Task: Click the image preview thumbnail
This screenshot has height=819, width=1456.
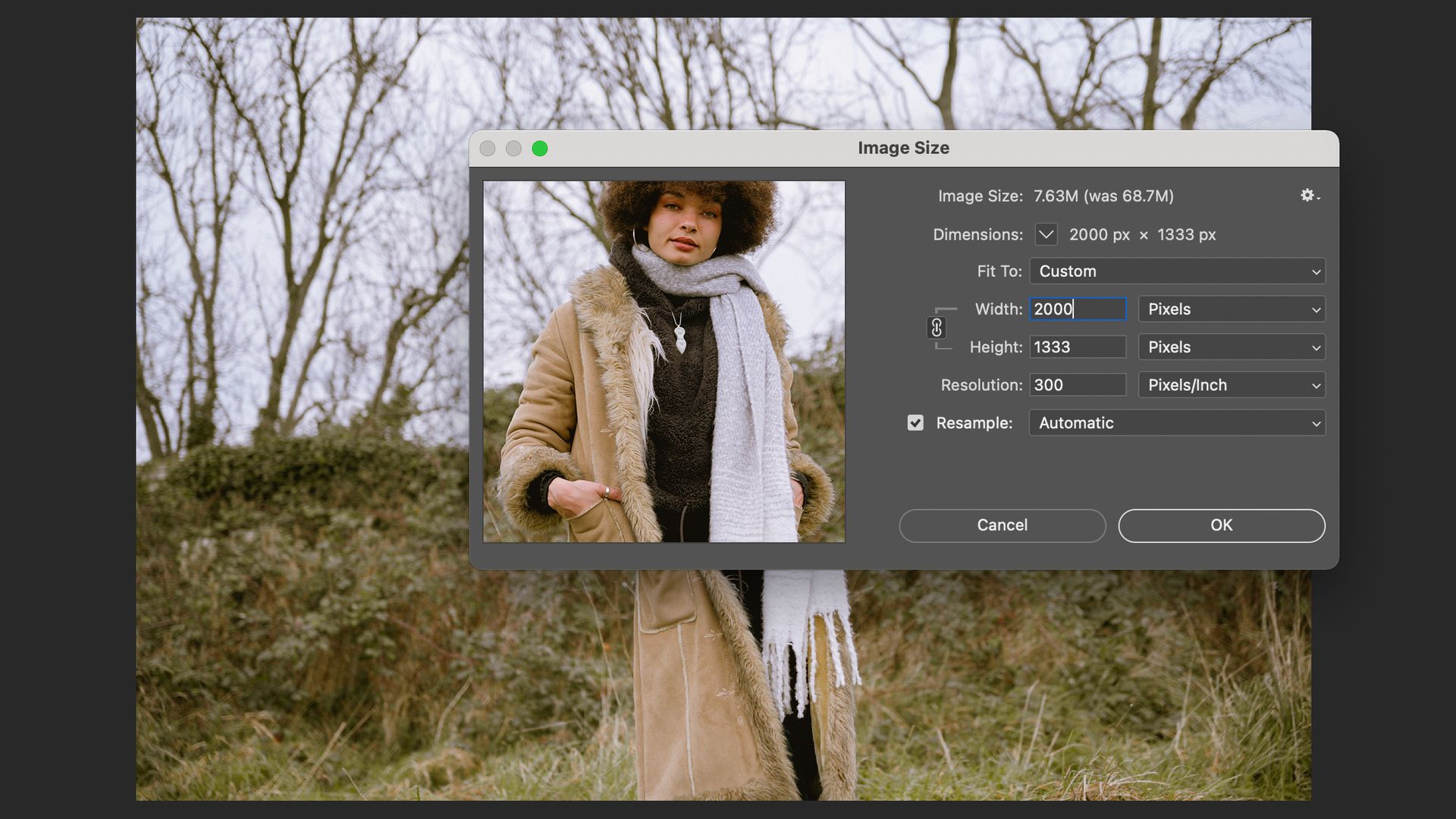Action: pyautogui.click(x=664, y=361)
